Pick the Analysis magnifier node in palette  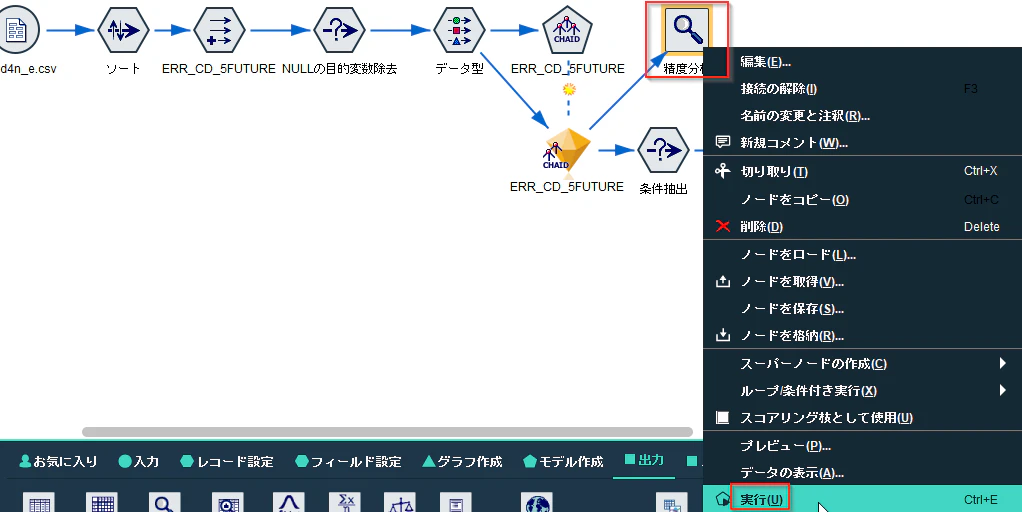(164, 502)
